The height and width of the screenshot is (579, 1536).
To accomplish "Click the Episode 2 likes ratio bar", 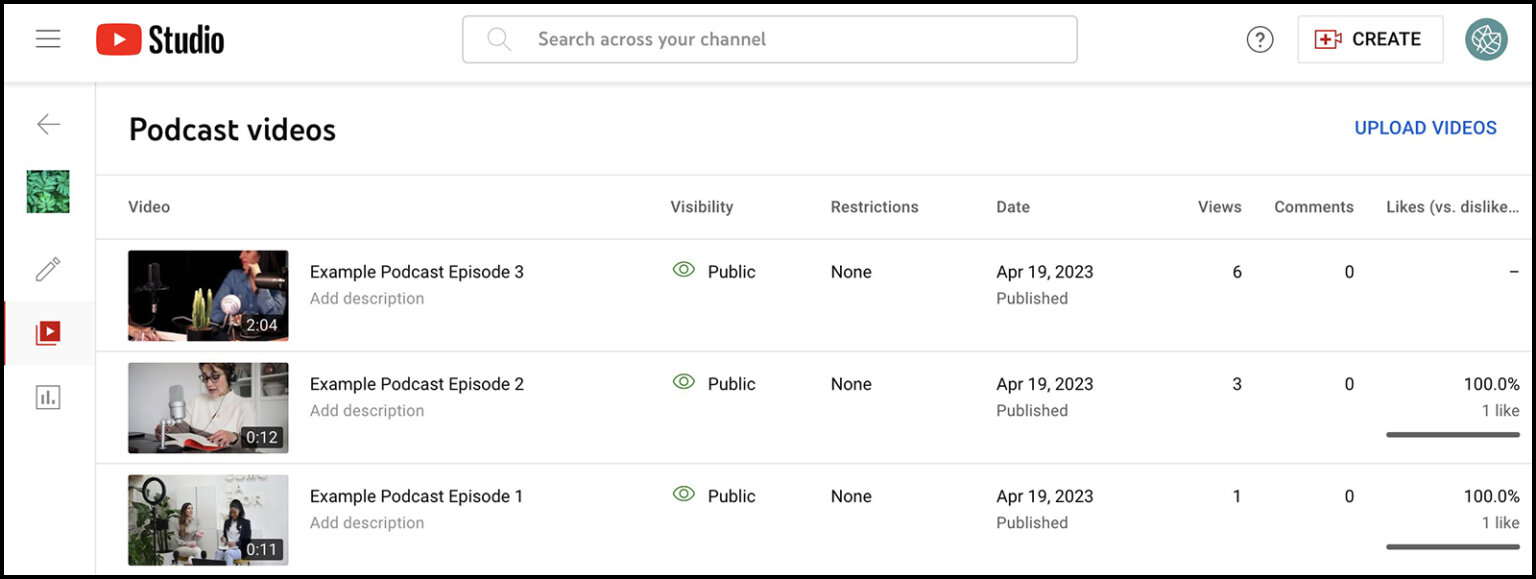I will coord(1453,434).
